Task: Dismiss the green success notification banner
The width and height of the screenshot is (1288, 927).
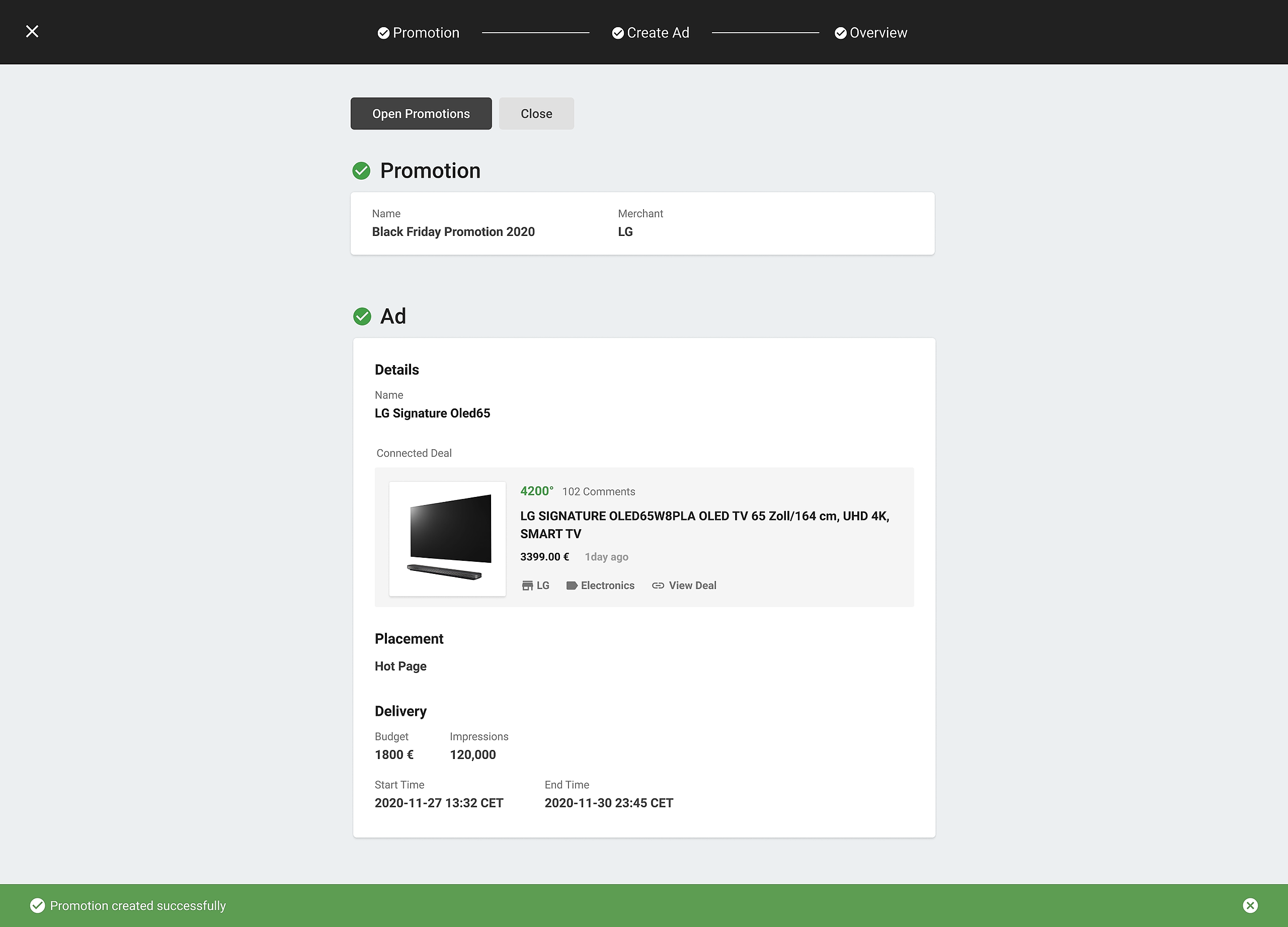Action: (1250, 905)
